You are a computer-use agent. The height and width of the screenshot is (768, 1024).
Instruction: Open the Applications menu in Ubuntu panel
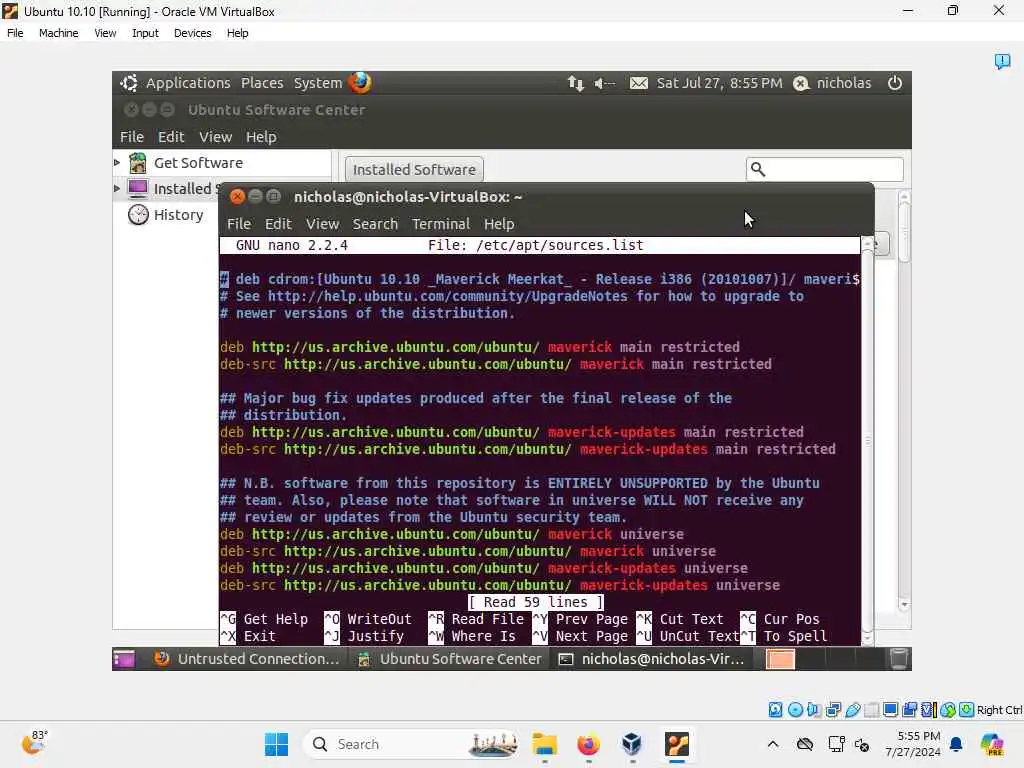coord(188,83)
